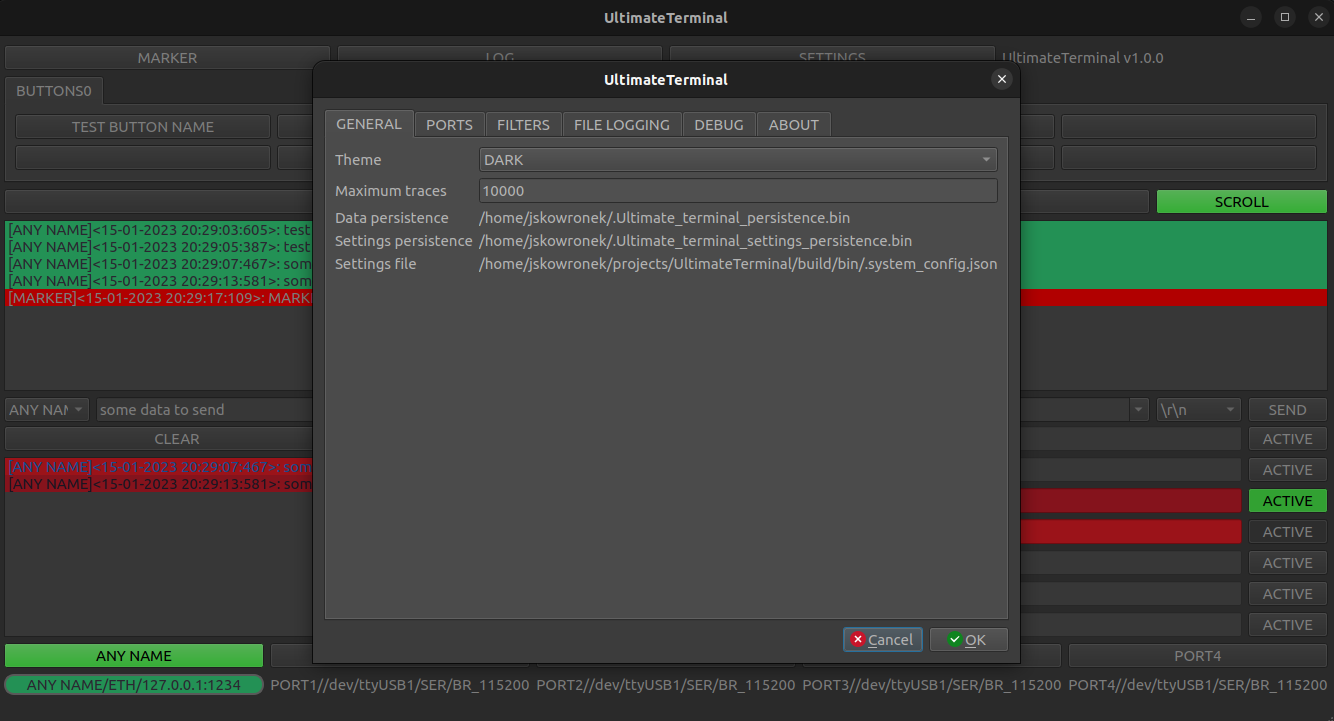The image size is (1334, 721).
Task: Click the red X icon on Cancel
Action: point(858,639)
